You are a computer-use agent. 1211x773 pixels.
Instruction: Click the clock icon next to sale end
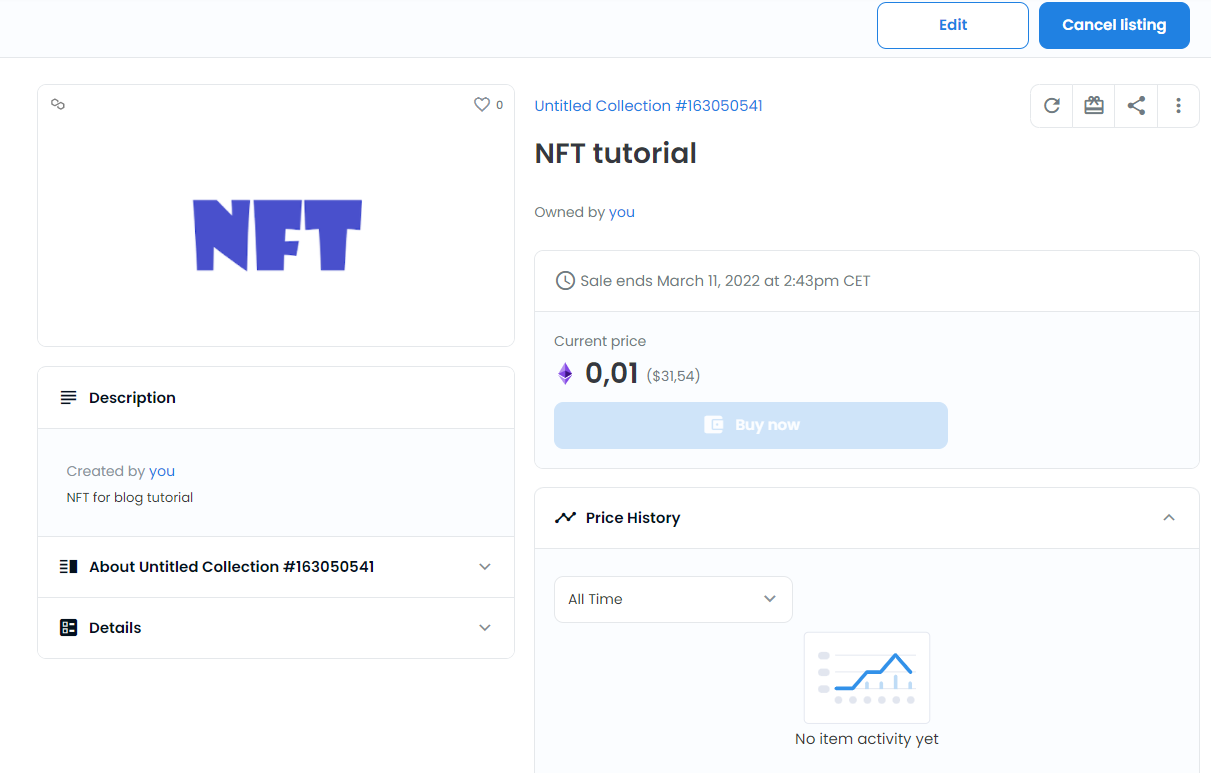click(x=565, y=281)
